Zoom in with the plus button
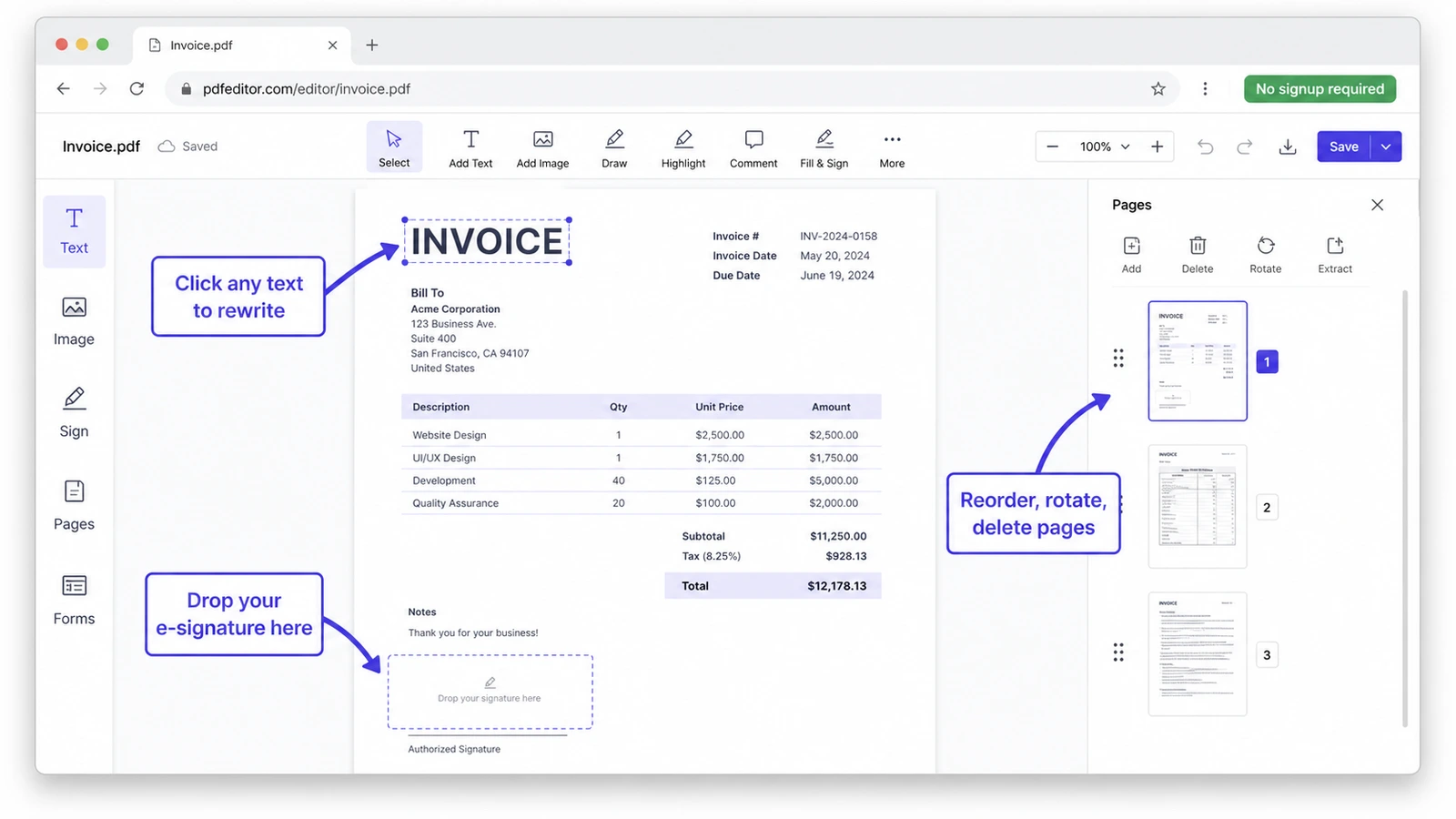The height and width of the screenshot is (819, 1456). click(x=1157, y=147)
